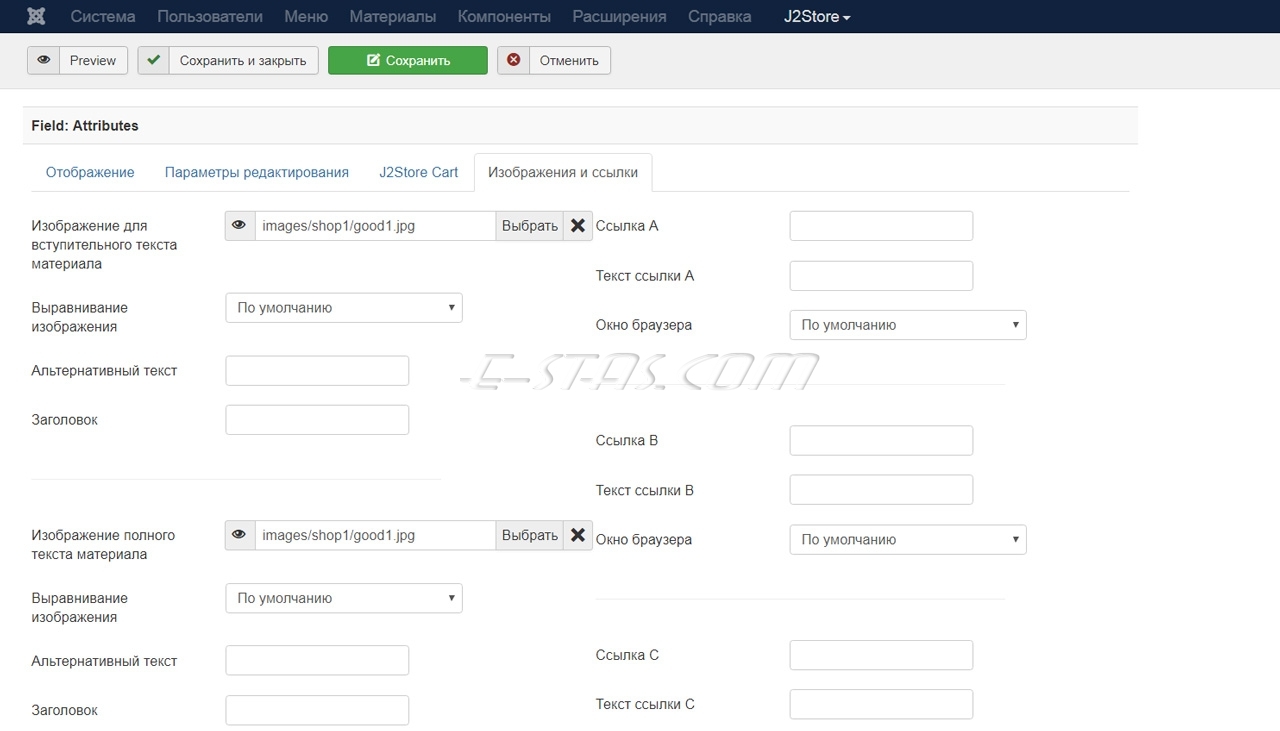Screen dimensions: 1280x731
Task: Click the Field: Attributes heading text
Action: click(85, 126)
